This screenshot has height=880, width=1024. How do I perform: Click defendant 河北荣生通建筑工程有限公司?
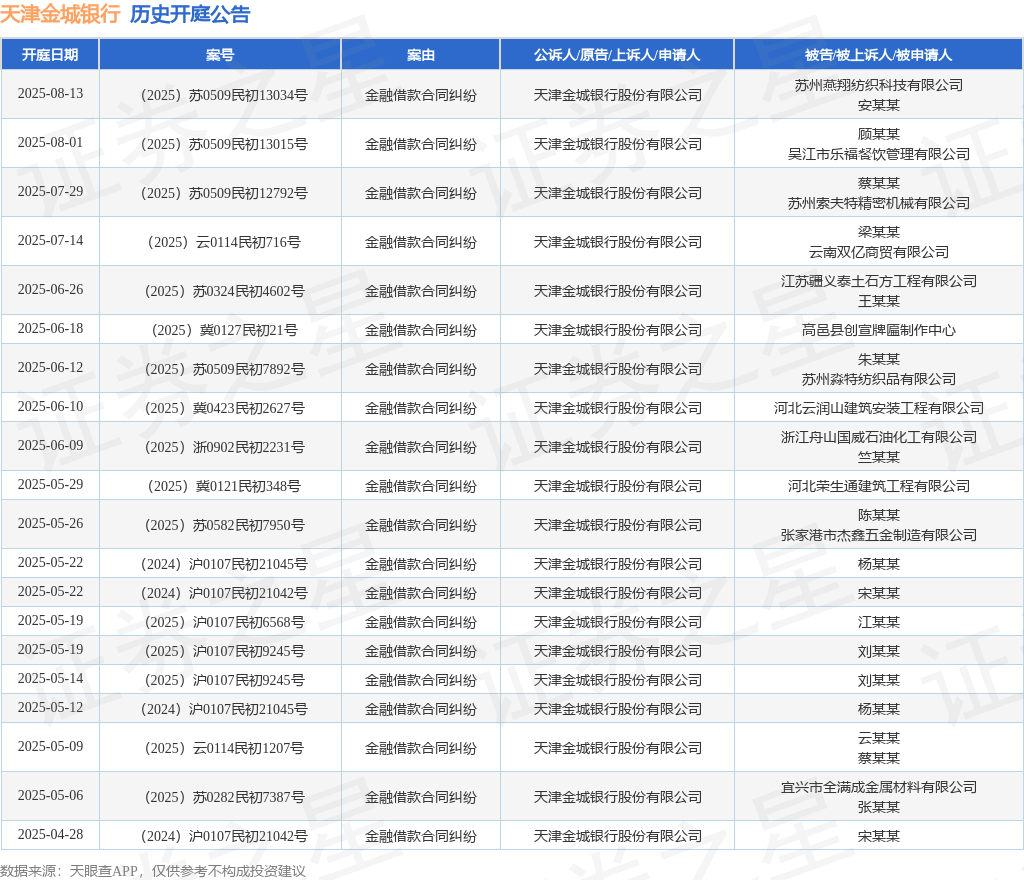pos(878,486)
